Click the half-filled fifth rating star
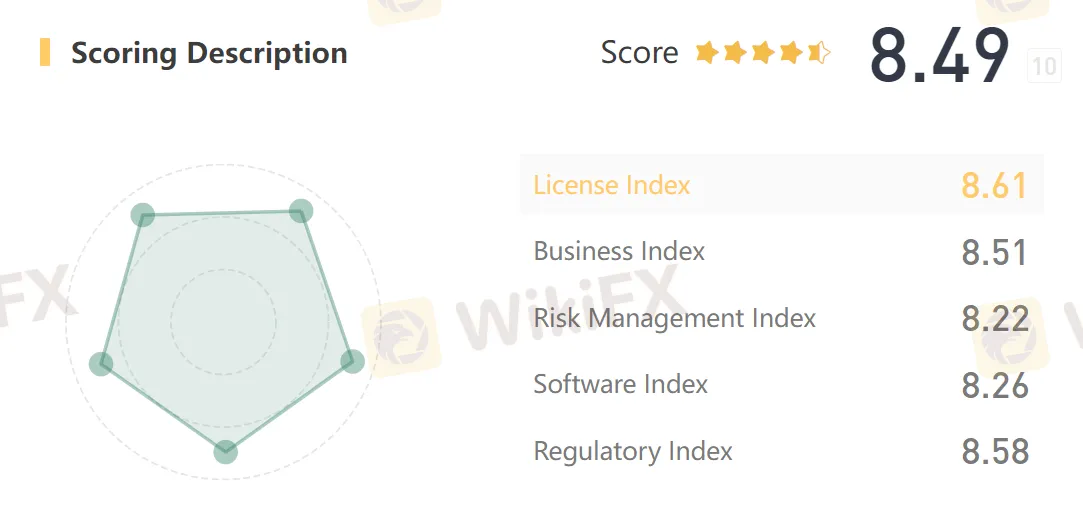 tap(819, 52)
